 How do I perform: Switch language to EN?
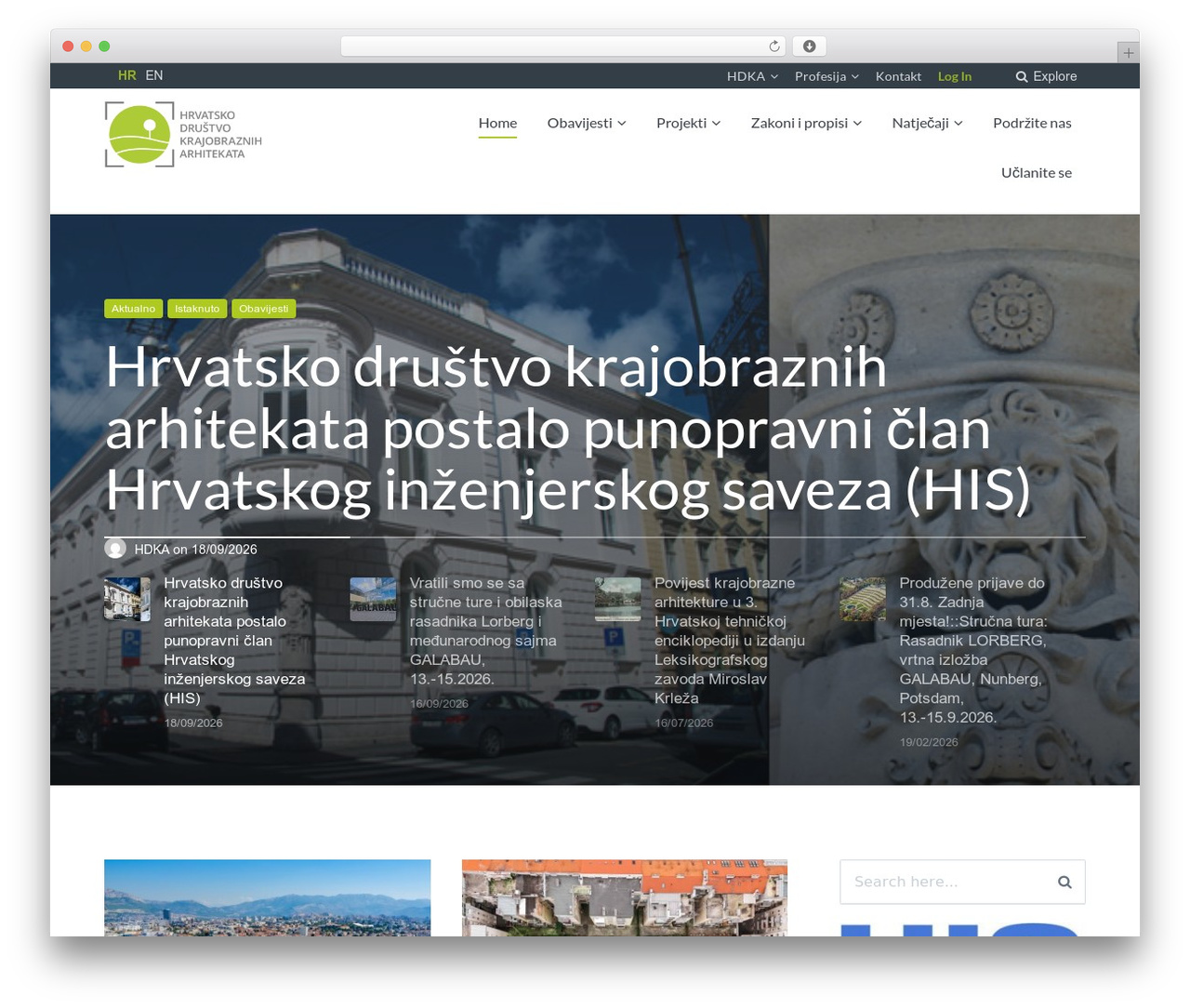[154, 75]
